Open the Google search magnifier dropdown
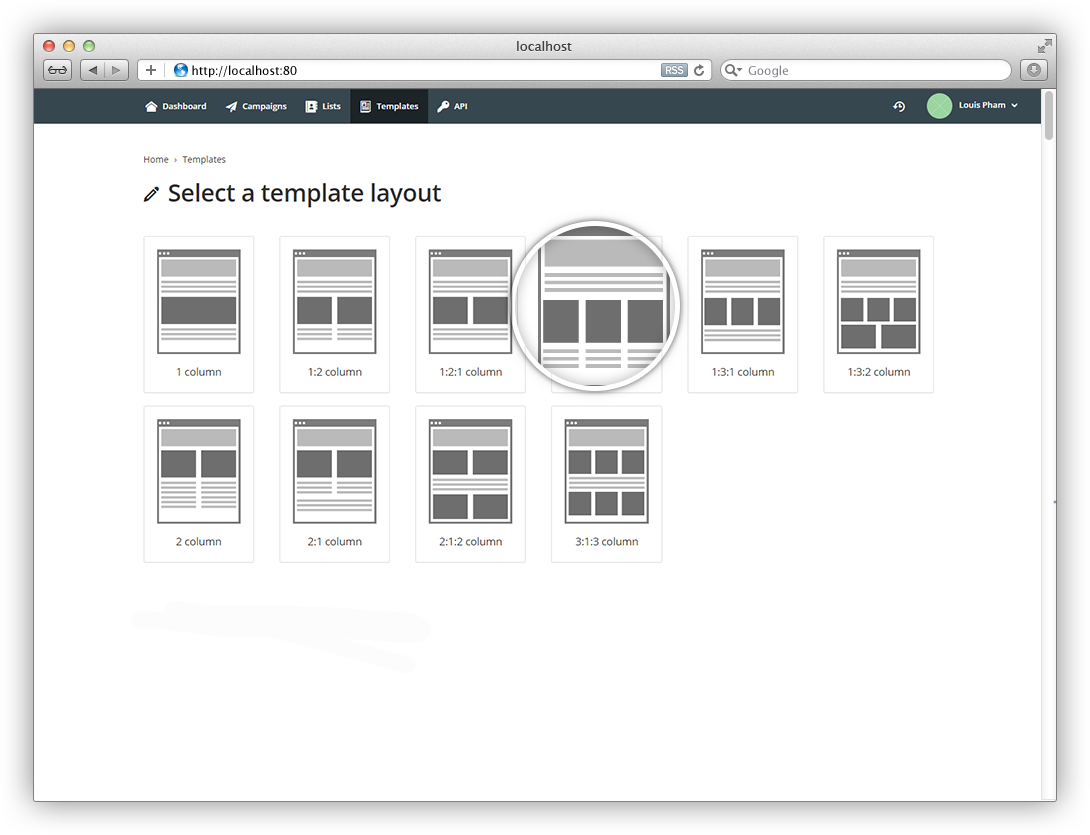Viewport: 1090px width, 835px height. 733,70
